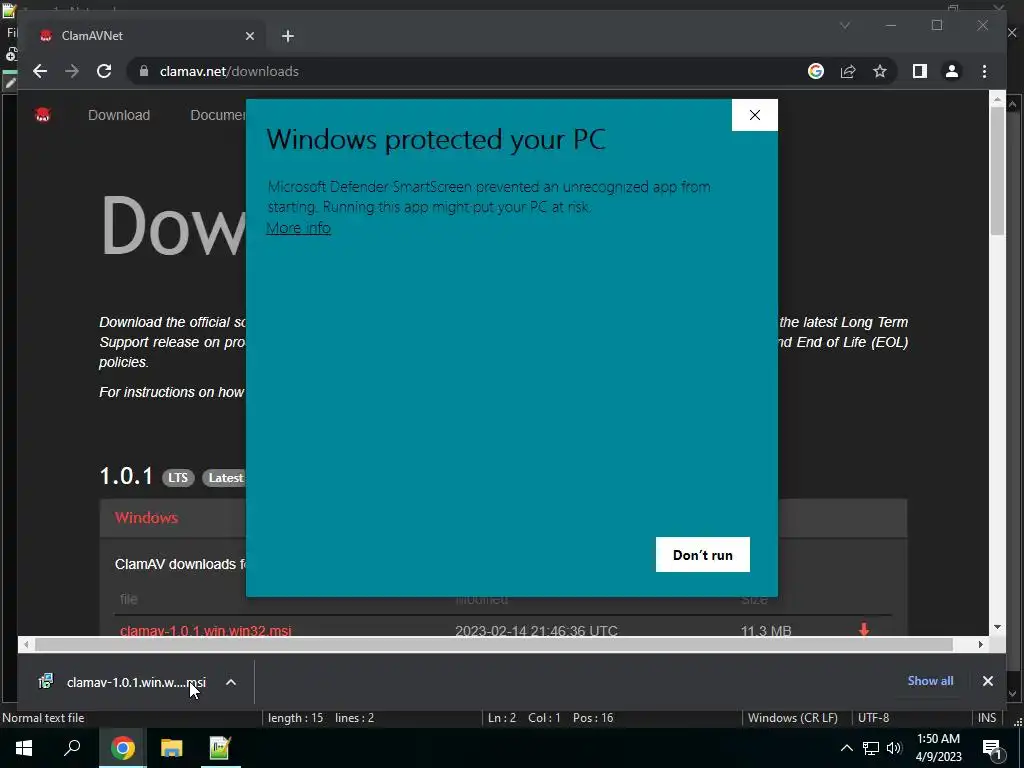The width and height of the screenshot is (1024, 768).
Task: Open Chrome three-dot menu
Action: 984,71
